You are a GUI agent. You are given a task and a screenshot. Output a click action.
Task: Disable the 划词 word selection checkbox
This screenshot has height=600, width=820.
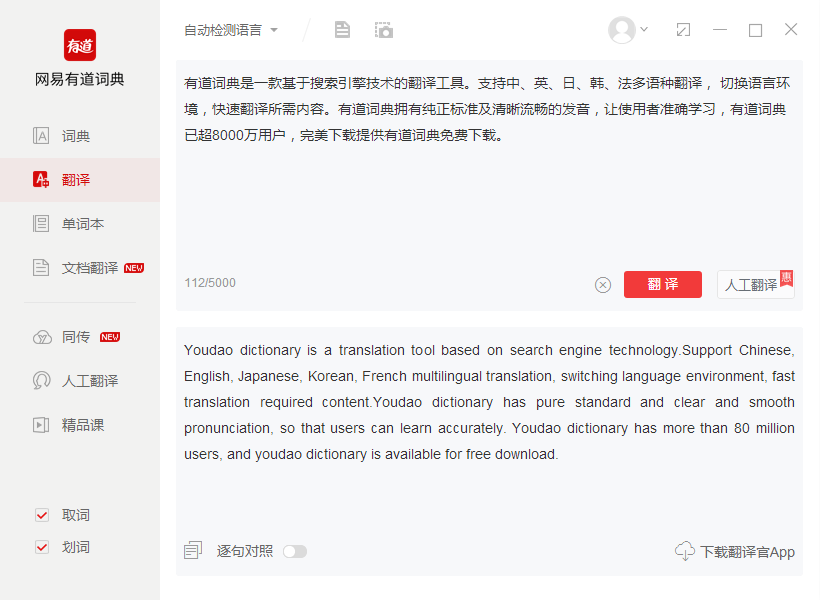tap(42, 546)
